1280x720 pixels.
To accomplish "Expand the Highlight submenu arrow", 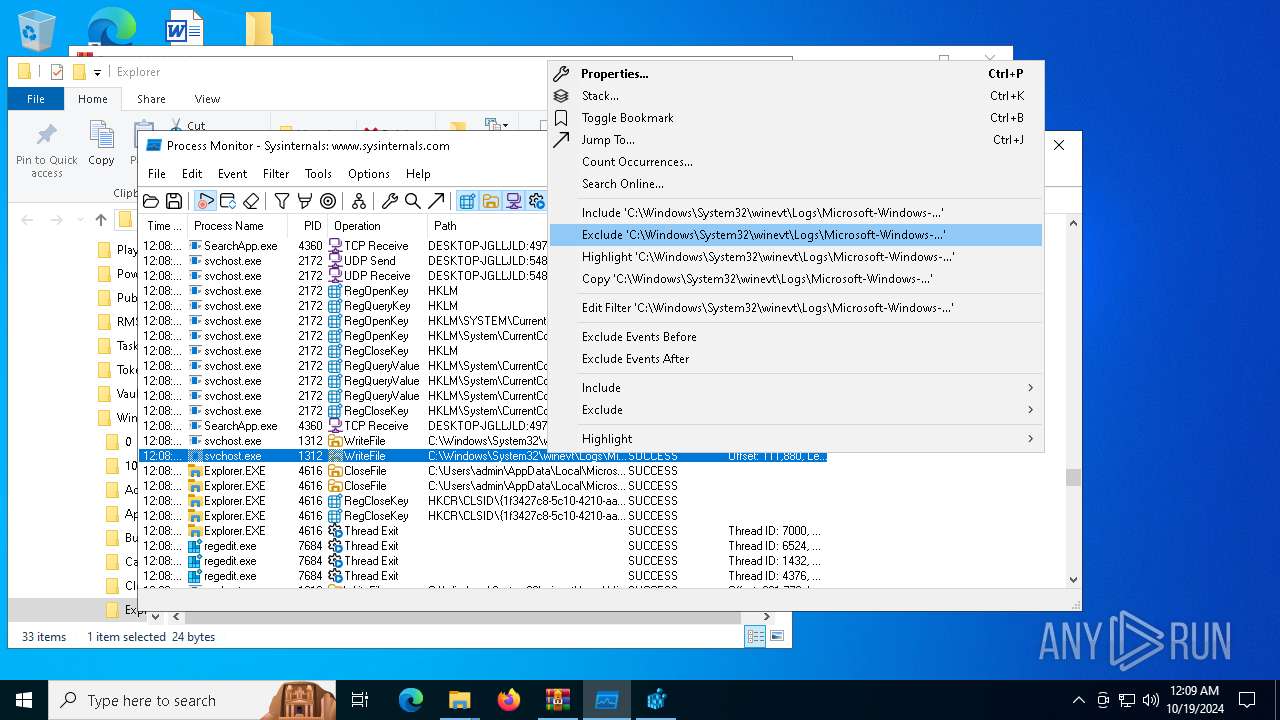I will (1030, 439).
